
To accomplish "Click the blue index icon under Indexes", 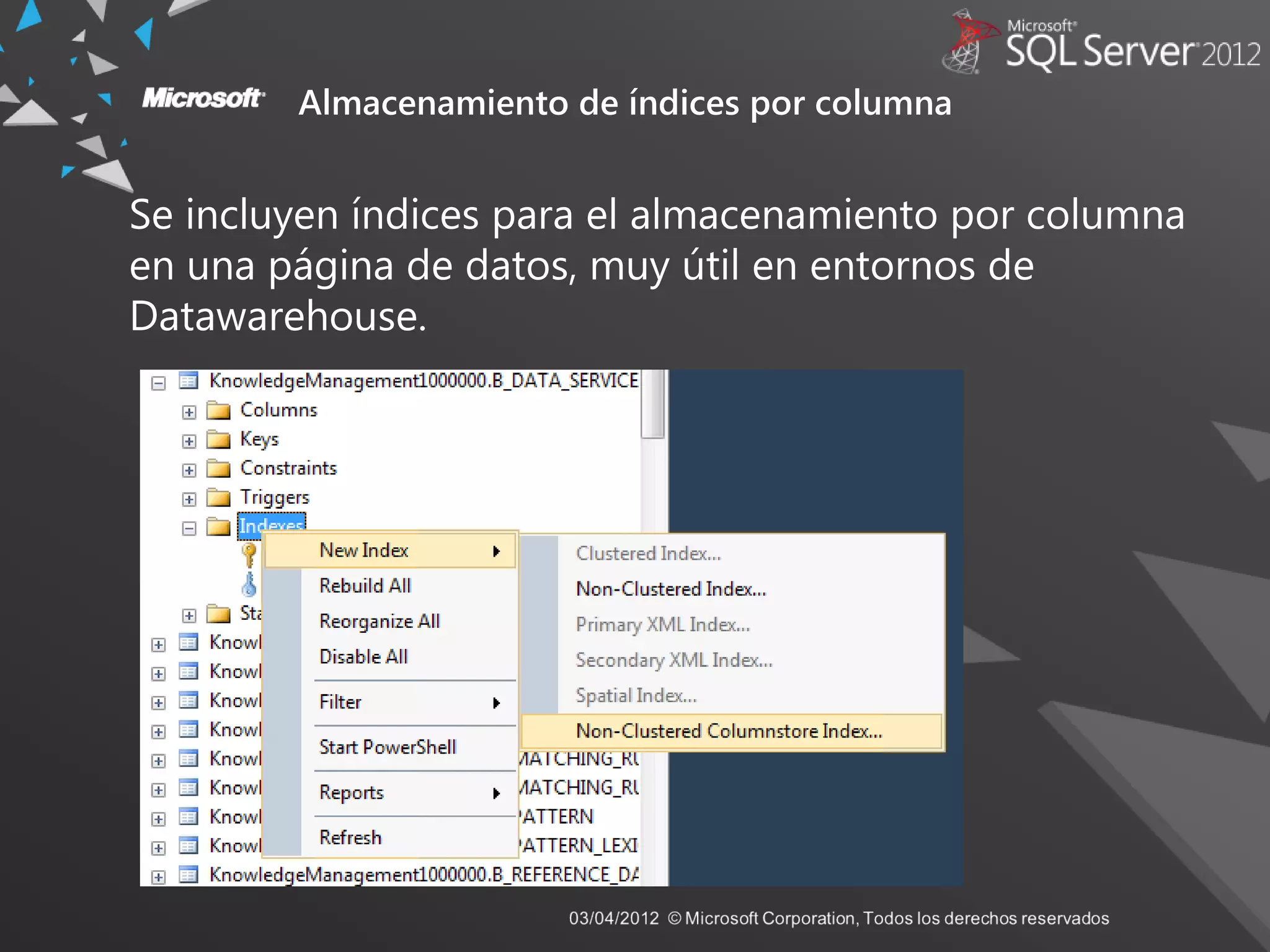I will point(249,584).
